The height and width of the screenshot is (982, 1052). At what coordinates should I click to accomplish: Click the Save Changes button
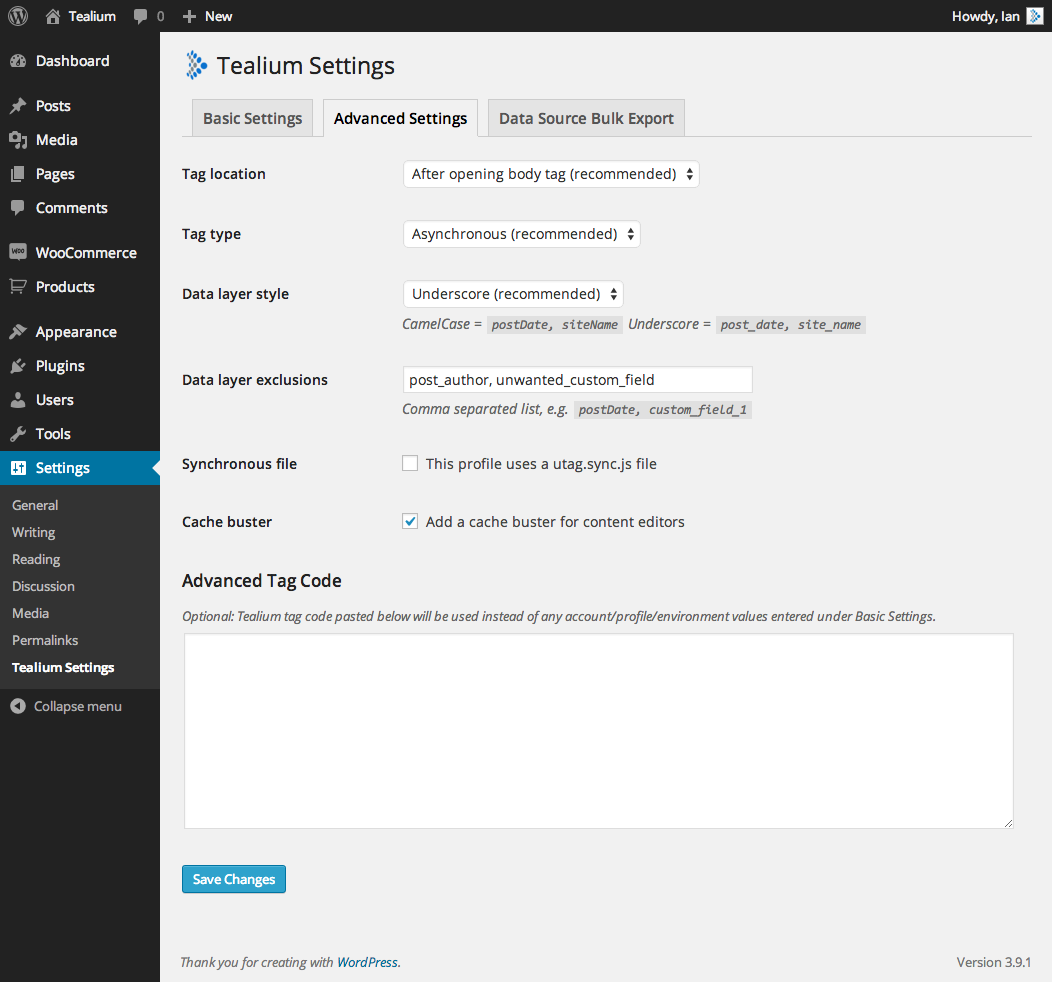[234, 879]
